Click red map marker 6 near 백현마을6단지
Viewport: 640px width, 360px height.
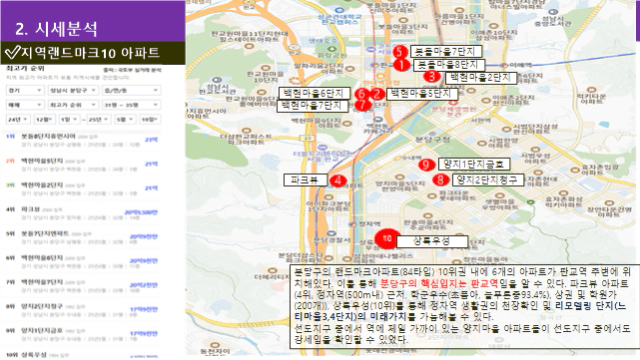tap(362, 94)
